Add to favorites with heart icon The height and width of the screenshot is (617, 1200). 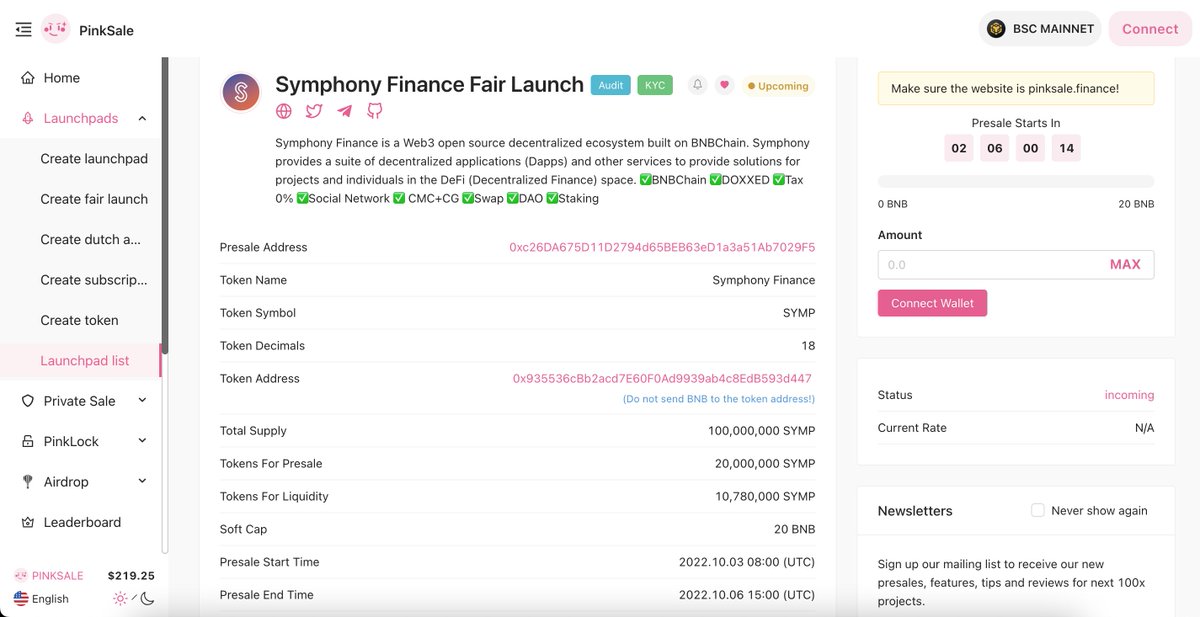(x=725, y=85)
